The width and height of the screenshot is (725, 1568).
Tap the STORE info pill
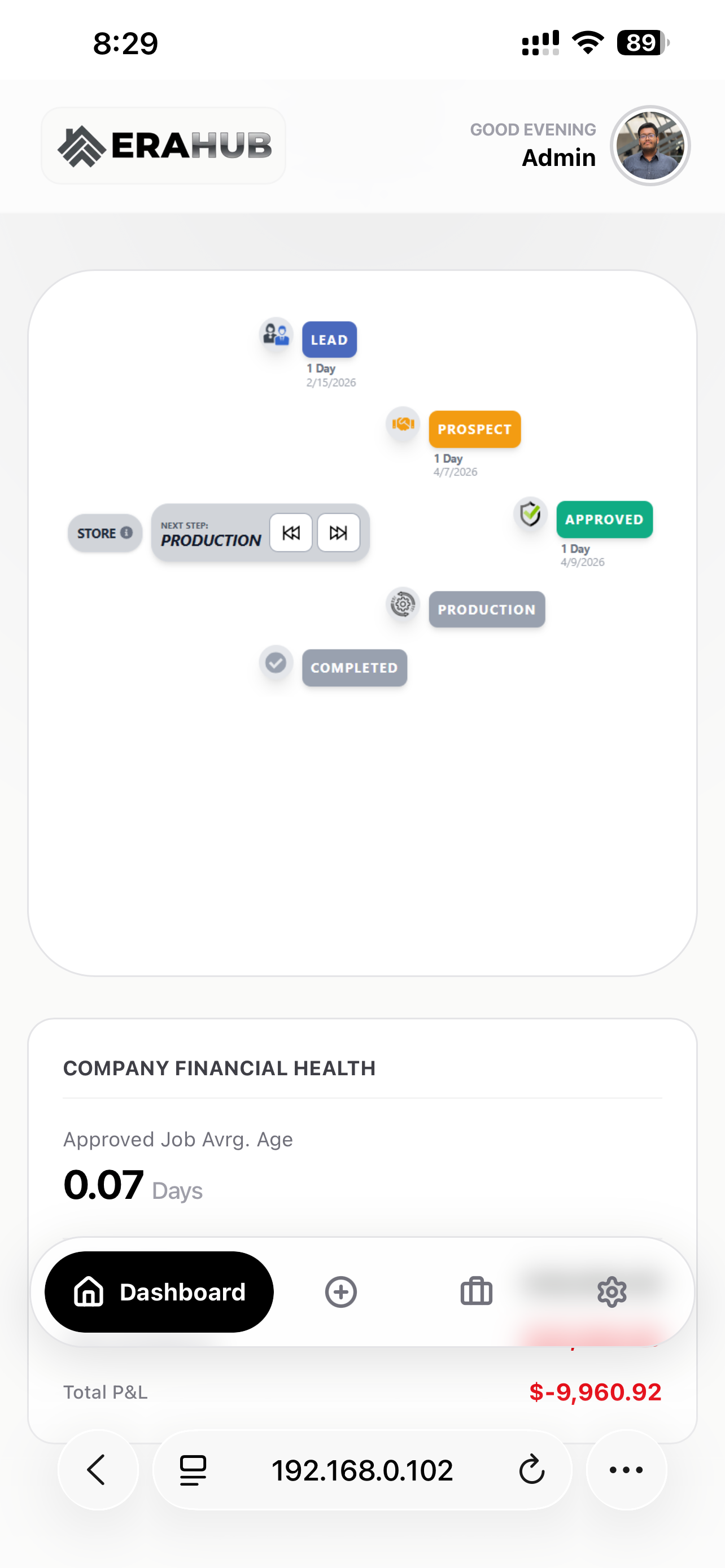[104, 533]
